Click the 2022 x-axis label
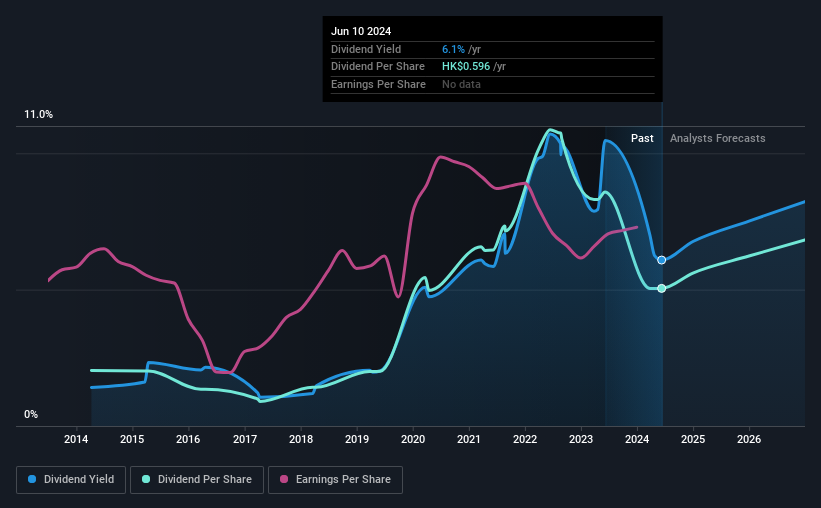Screen dimensions: 821x508 pyautogui.click(x=525, y=439)
